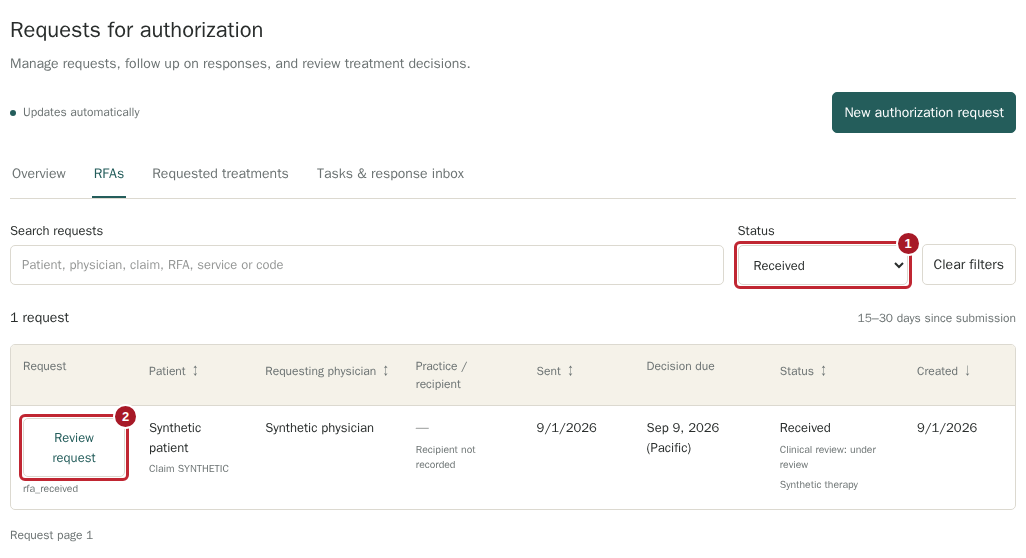Sort by Created column arrow icon

pos(967,371)
